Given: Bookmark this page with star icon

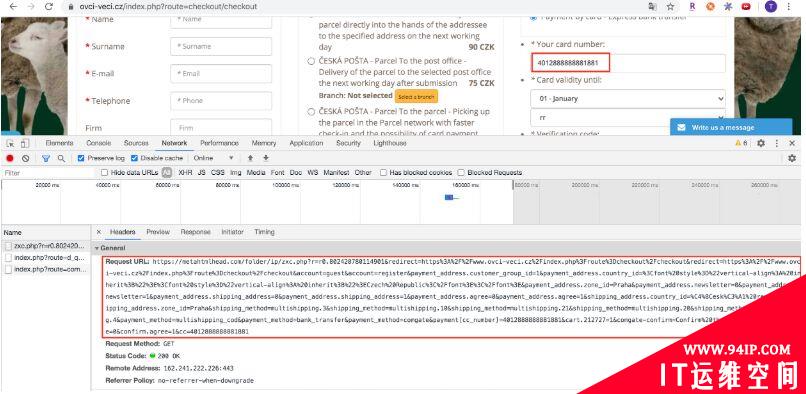Looking at the screenshot, I should (670, 7).
